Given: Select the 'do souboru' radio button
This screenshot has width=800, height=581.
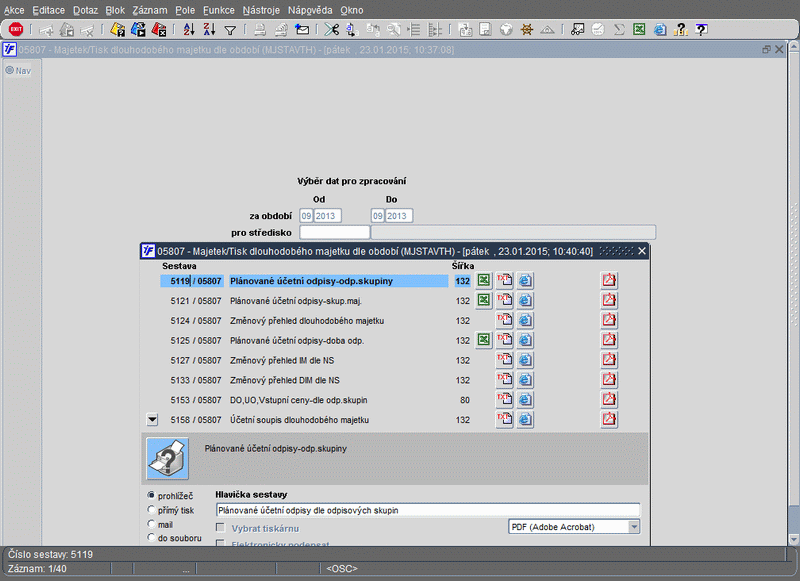Looking at the screenshot, I should click(151, 537).
